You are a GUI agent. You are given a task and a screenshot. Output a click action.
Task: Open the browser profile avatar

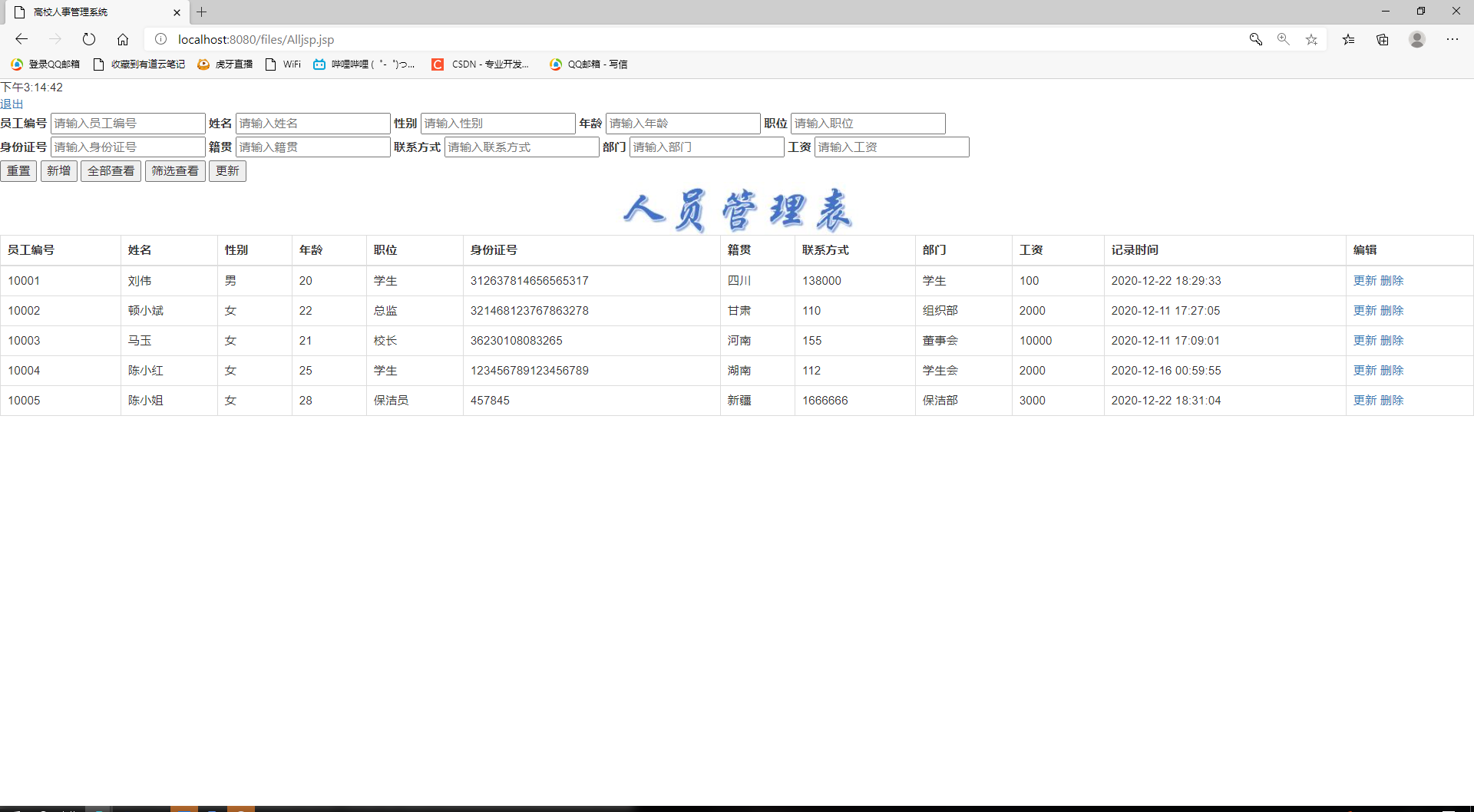click(1417, 39)
